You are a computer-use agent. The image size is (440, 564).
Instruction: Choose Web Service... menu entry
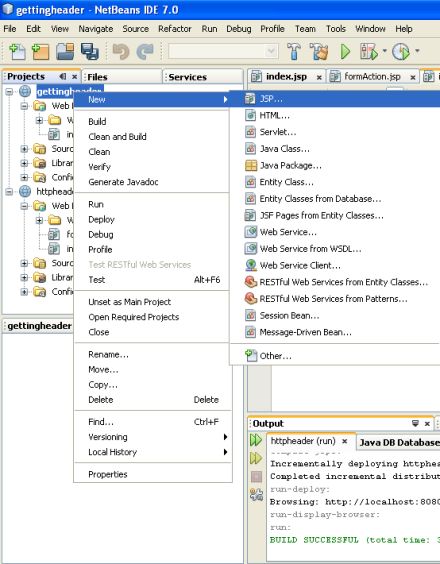tap(335, 232)
